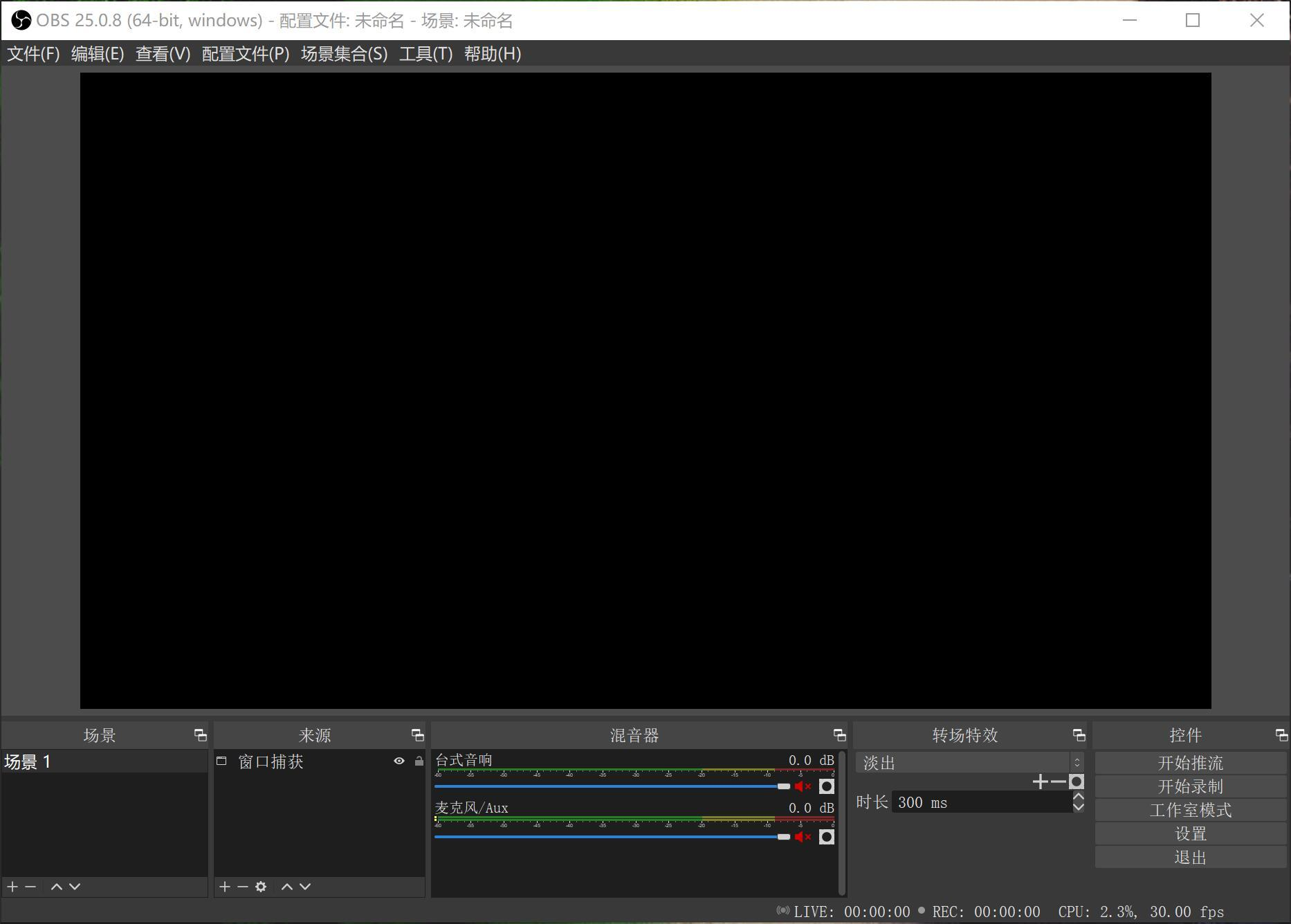1291x924 pixels.
Task: Pop out the 控件 dock panel
Action: click(1281, 735)
